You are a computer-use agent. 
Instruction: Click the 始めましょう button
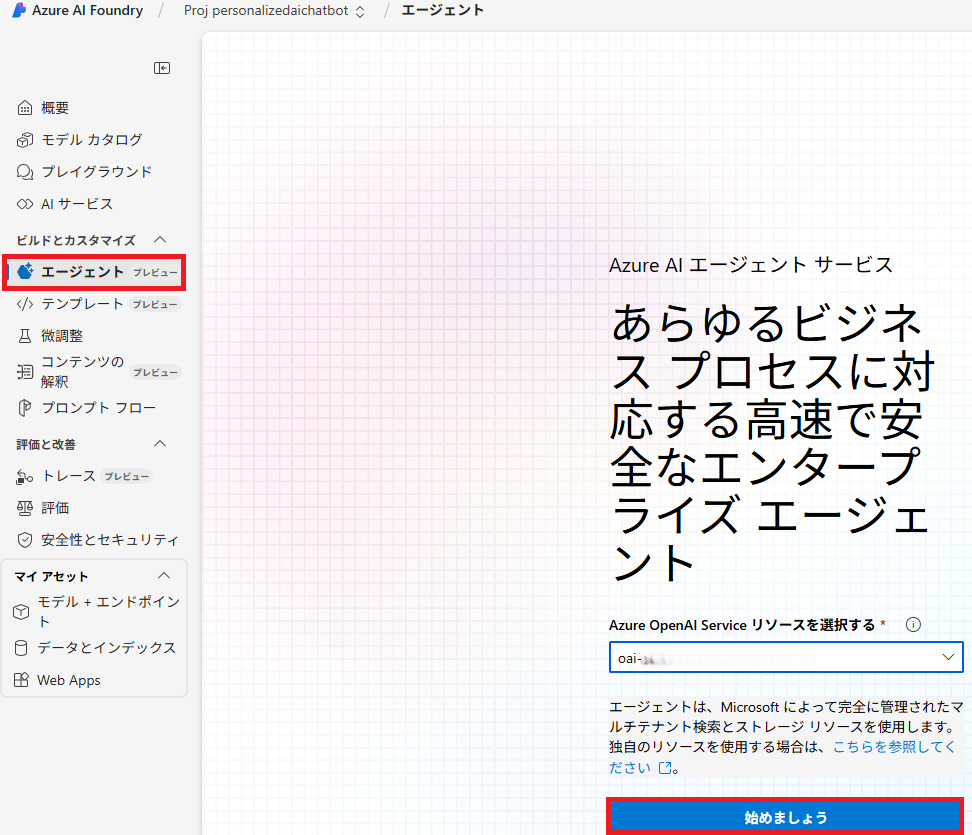click(x=785, y=817)
